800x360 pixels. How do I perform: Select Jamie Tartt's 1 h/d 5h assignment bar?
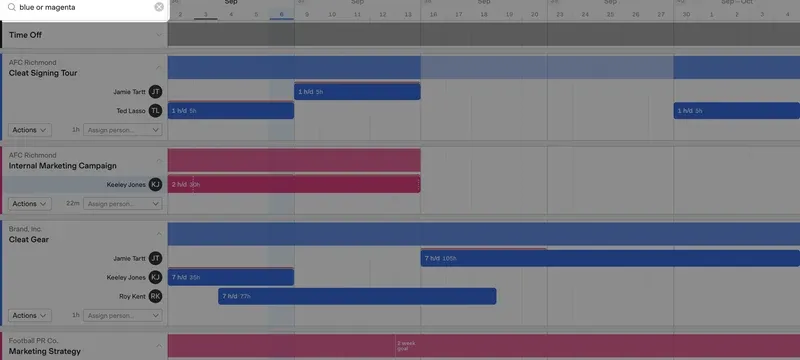357,92
